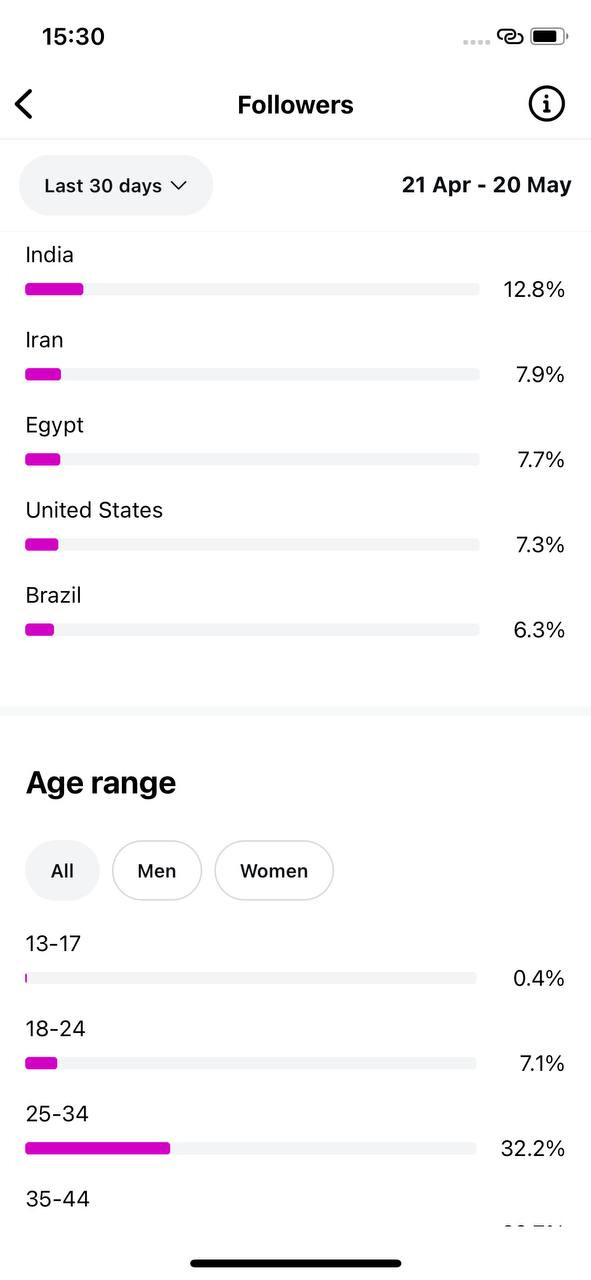Tap the battery icon in the status bar
The width and height of the screenshot is (591, 1280).
click(549, 37)
